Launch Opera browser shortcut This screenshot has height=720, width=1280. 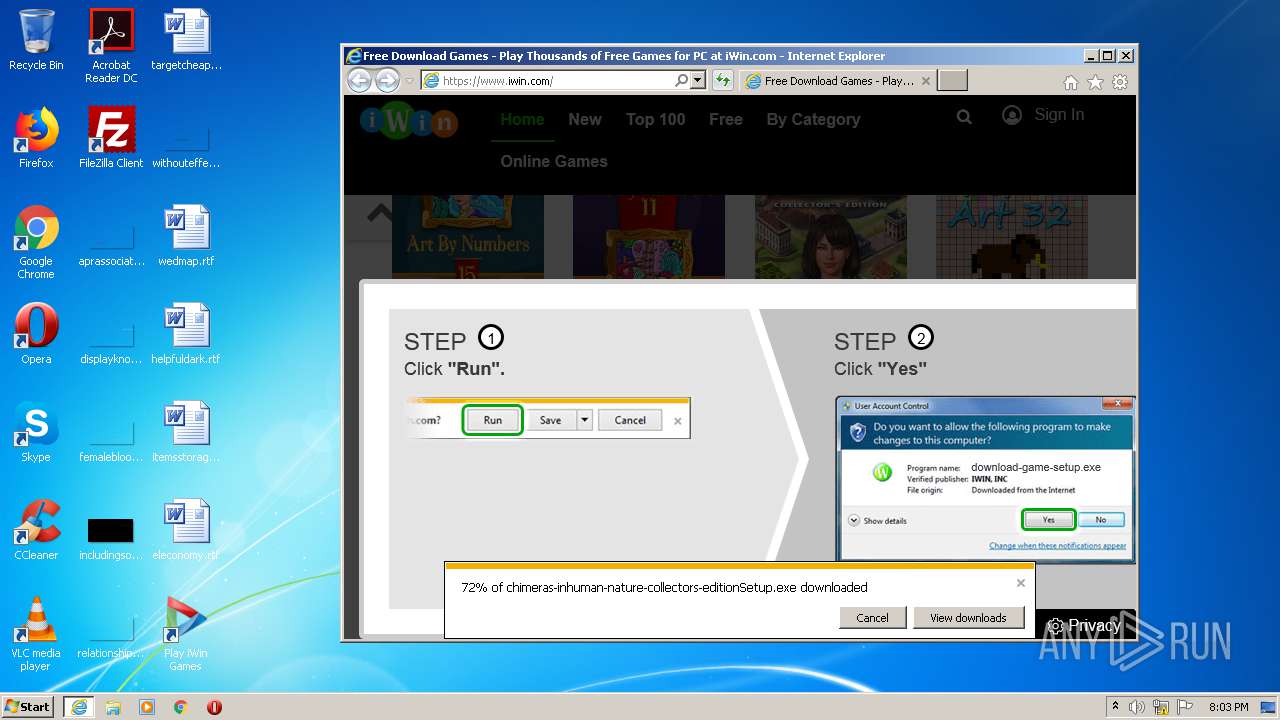(36, 334)
